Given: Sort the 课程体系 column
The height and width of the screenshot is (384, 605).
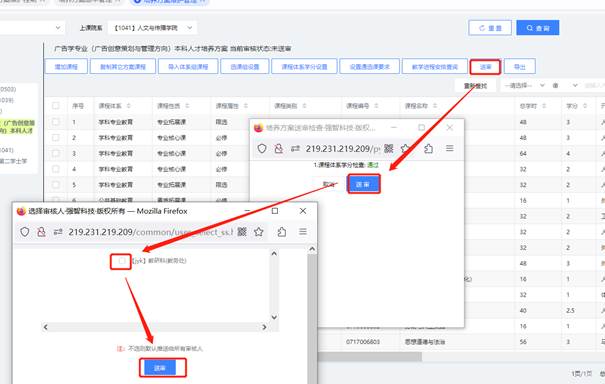Looking at the screenshot, I should tap(128, 106).
